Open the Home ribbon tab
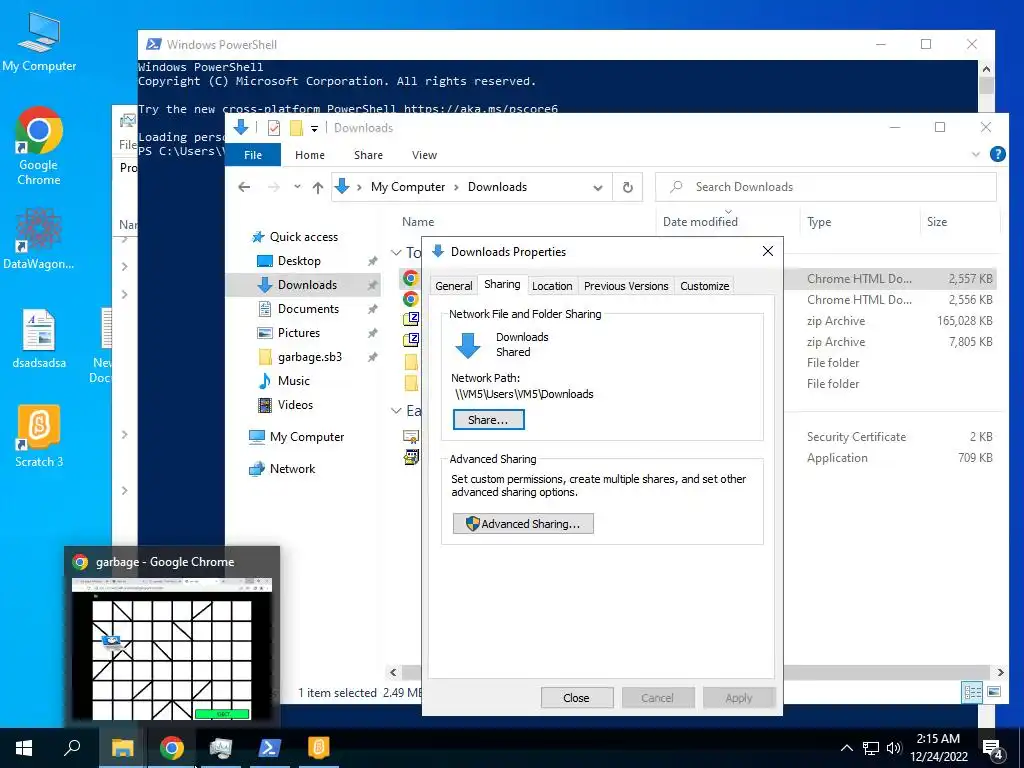The image size is (1024, 768). tap(310, 155)
